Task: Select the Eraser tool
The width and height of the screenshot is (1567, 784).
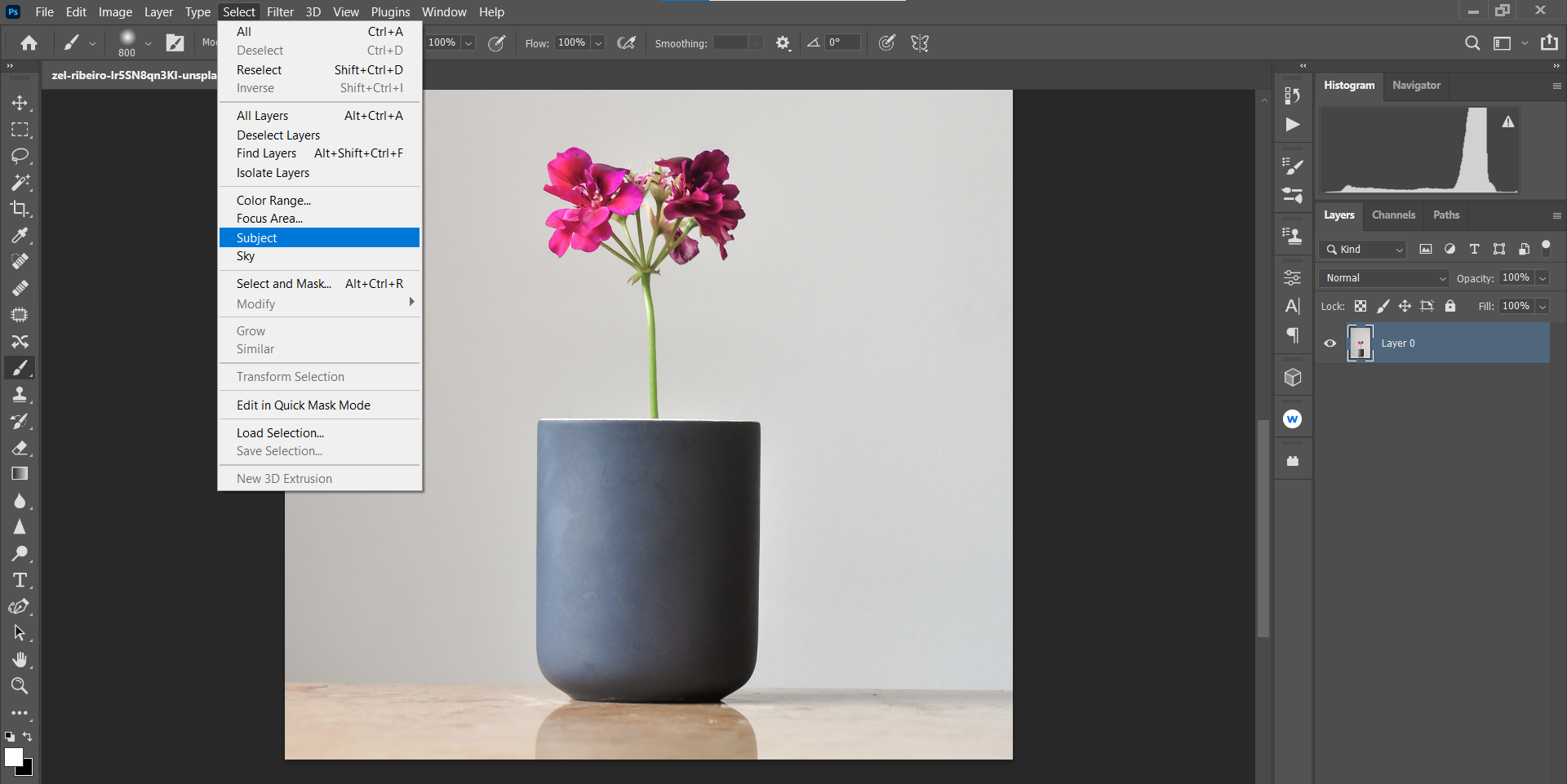Action: (x=20, y=448)
